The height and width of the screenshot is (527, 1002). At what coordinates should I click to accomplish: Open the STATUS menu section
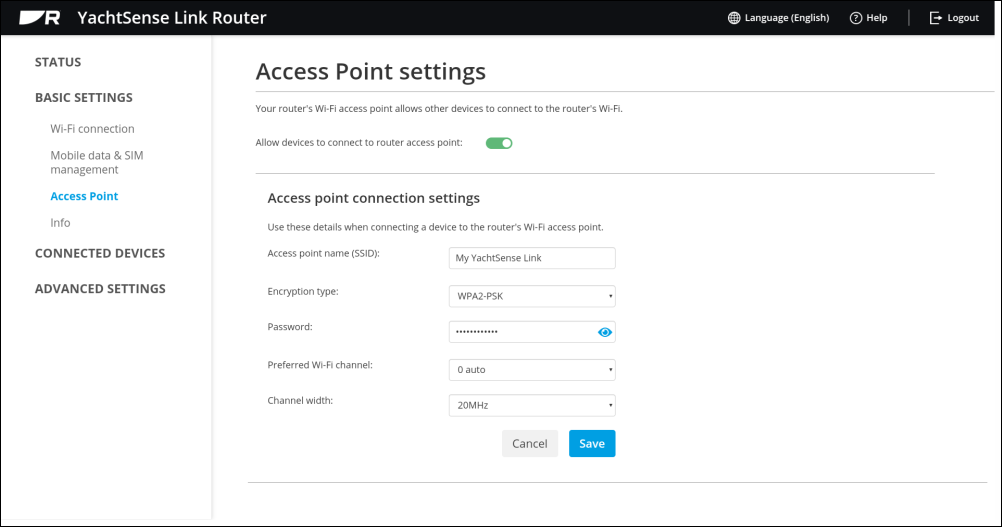58,62
